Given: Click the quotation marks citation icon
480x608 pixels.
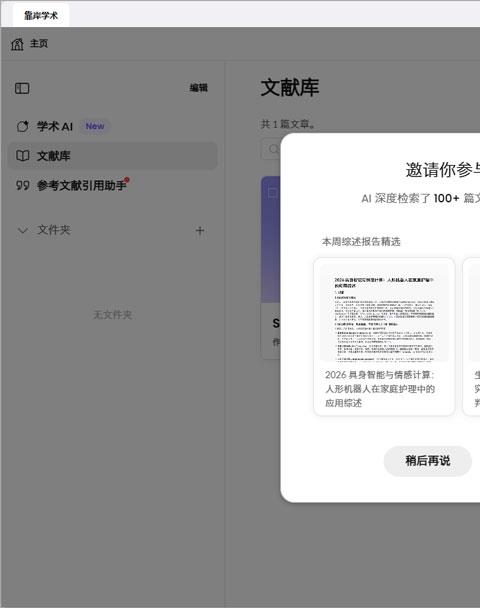Looking at the screenshot, I should tap(22, 185).
